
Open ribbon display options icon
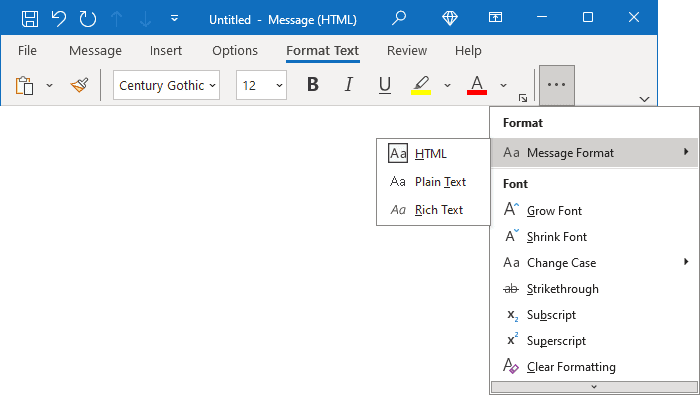(x=495, y=17)
